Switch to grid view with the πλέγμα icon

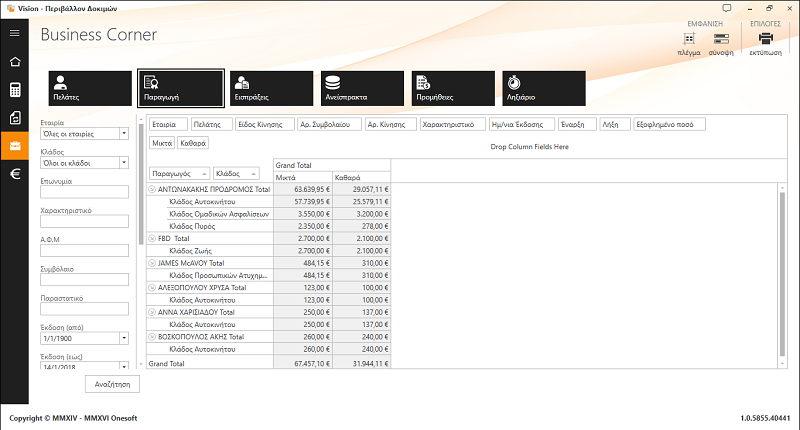(688, 41)
